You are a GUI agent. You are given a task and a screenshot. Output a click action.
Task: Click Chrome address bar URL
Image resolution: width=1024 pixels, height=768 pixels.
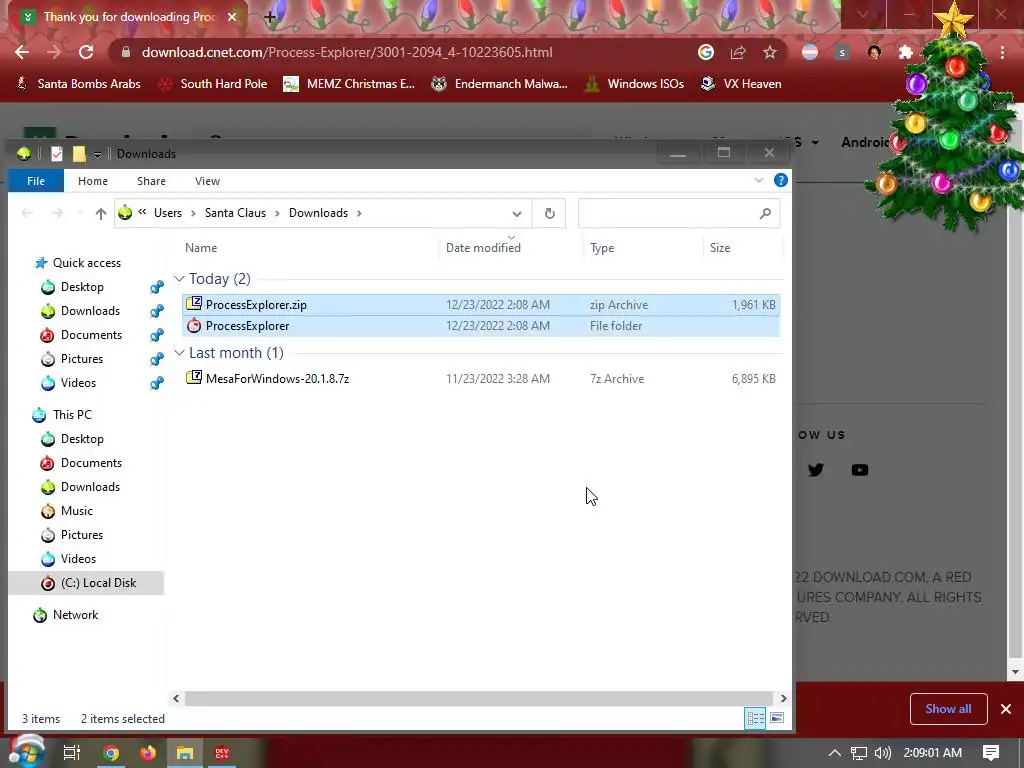click(347, 52)
